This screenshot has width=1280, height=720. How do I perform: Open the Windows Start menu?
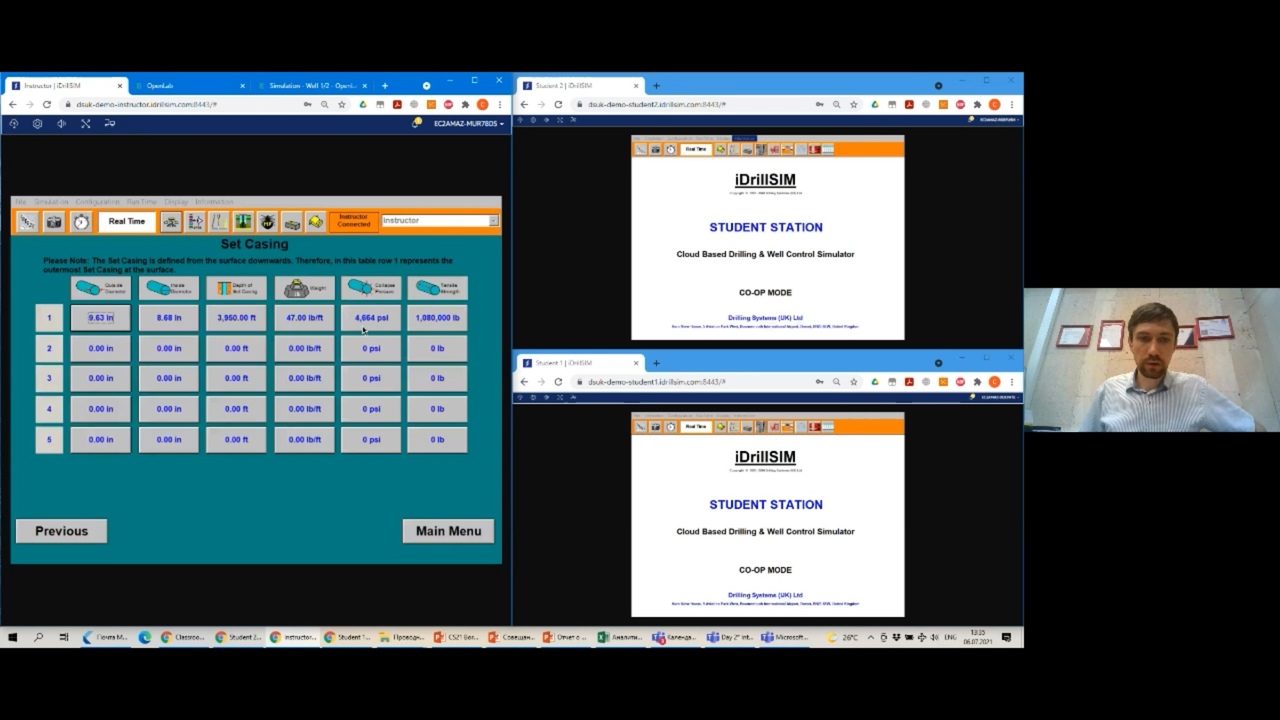tap(13, 637)
